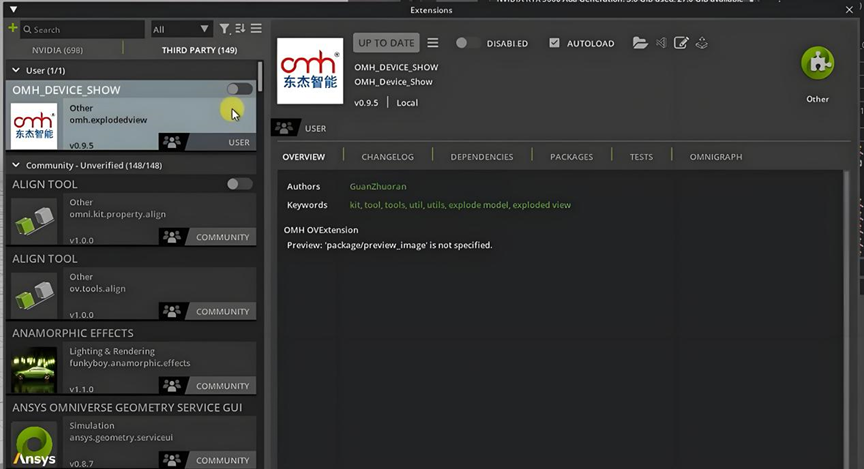
Task: Click the Anamorphic Effects car thumbnail
Action: (x=34, y=369)
